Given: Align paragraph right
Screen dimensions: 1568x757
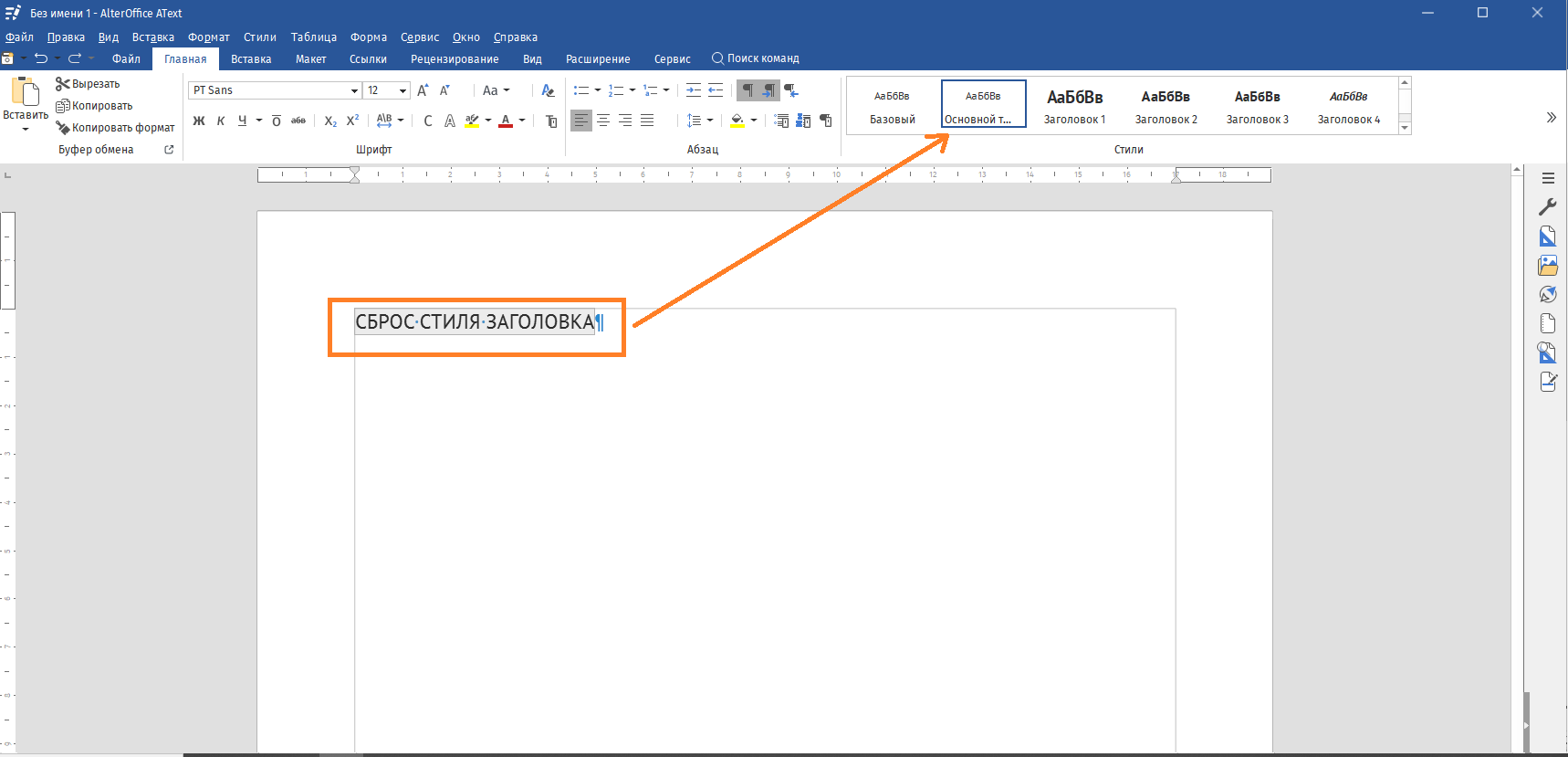Looking at the screenshot, I should pyautogui.click(x=625, y=121).
